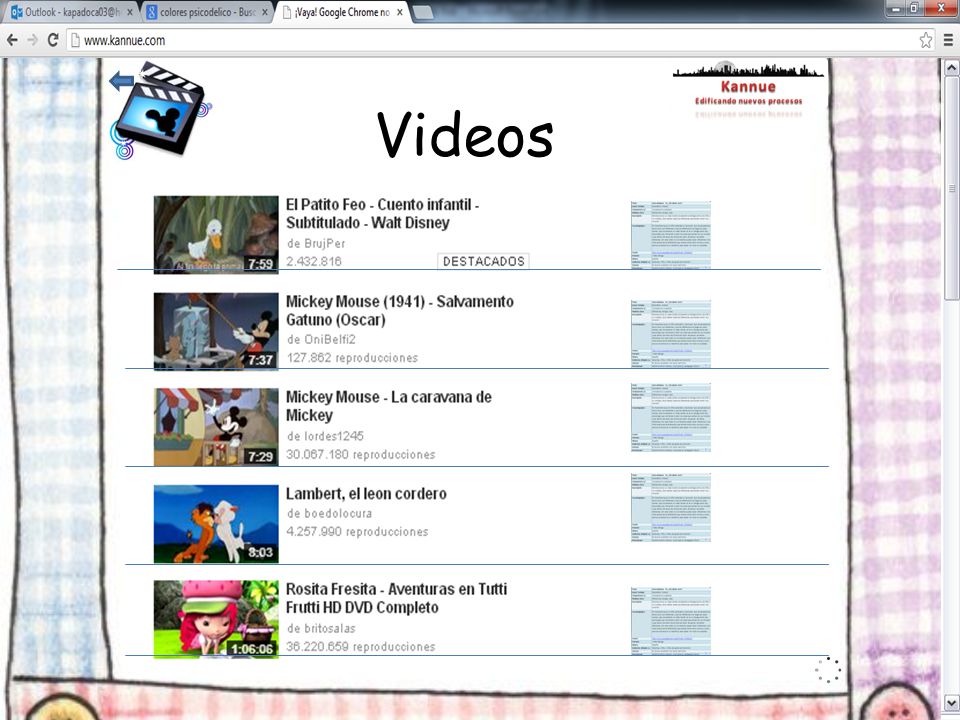Open info table beside La caravana de Mickey
The width and height of the screenshot is (960, 720).
click(671, 418)
